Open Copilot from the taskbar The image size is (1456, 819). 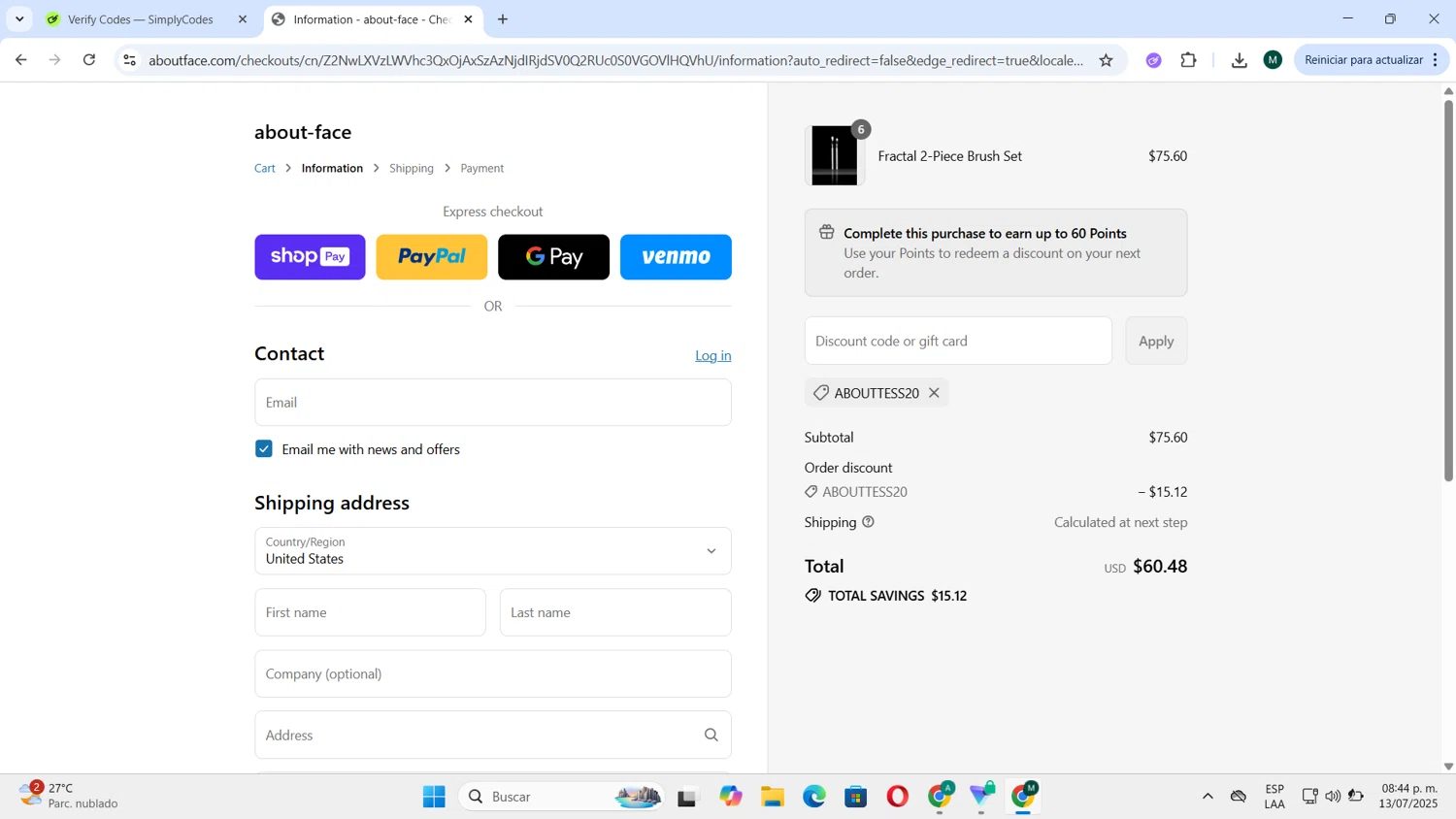[730, 797]
